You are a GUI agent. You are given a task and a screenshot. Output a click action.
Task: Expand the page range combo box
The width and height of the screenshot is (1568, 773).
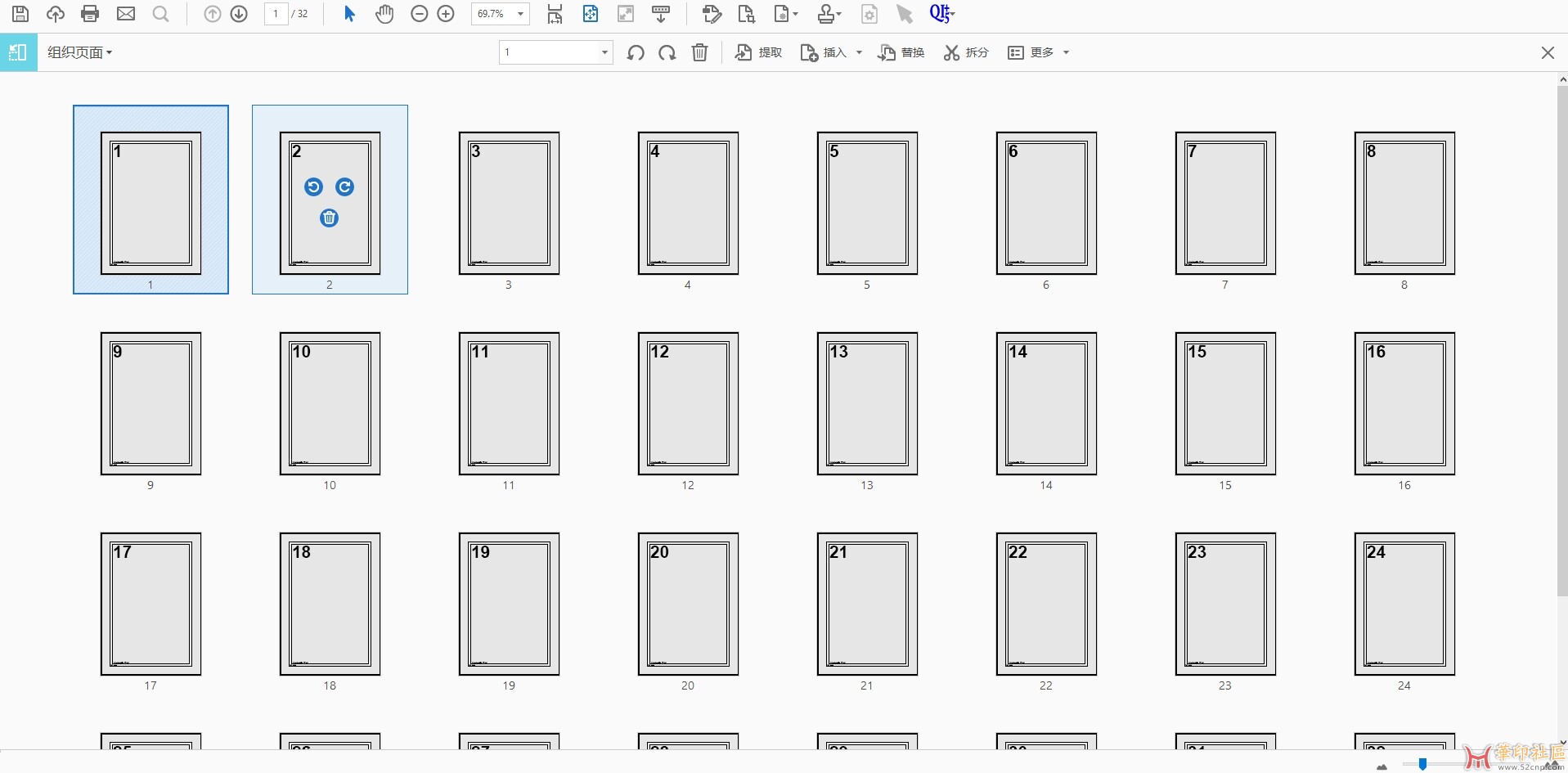pos(604,53)
